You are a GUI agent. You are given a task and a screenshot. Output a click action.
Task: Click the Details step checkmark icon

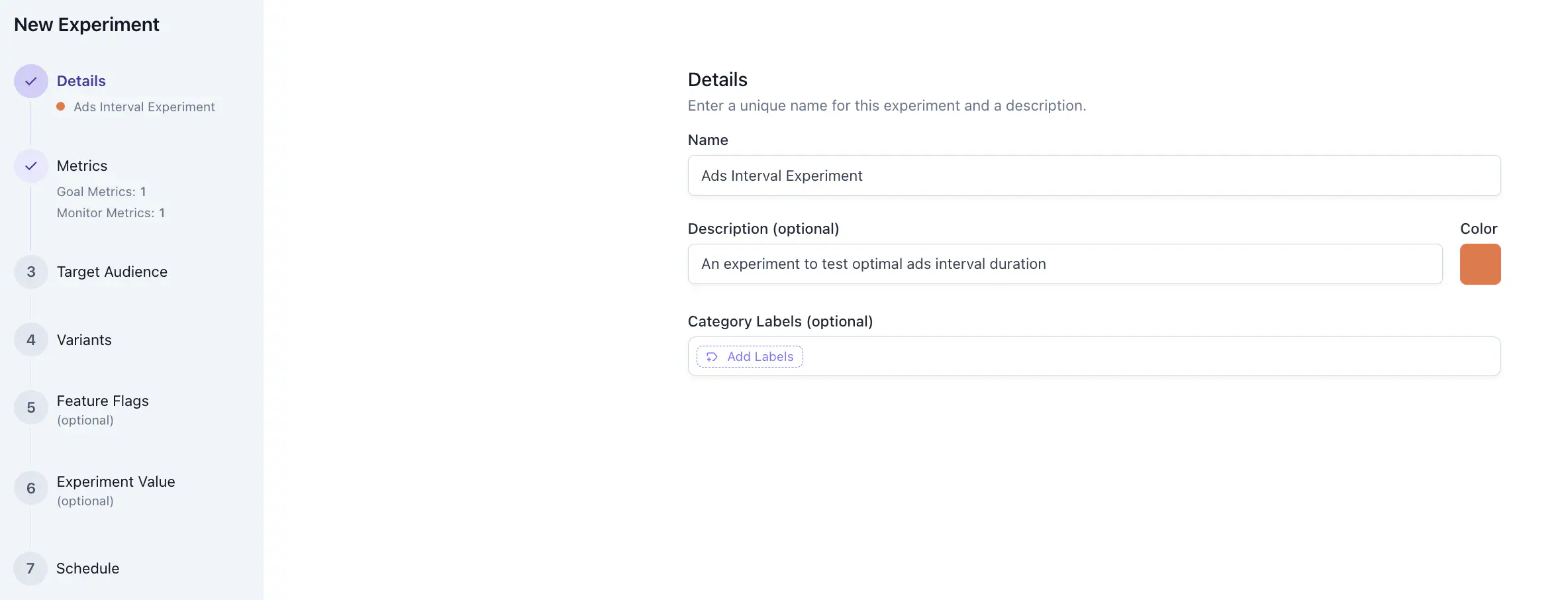[x=30, y=81]
